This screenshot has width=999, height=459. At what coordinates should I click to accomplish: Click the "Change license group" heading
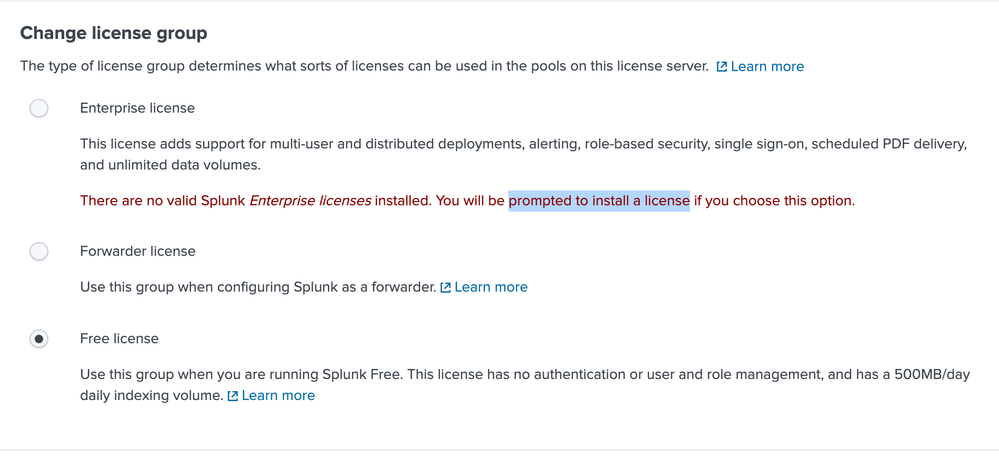click(x=114, y=33)
